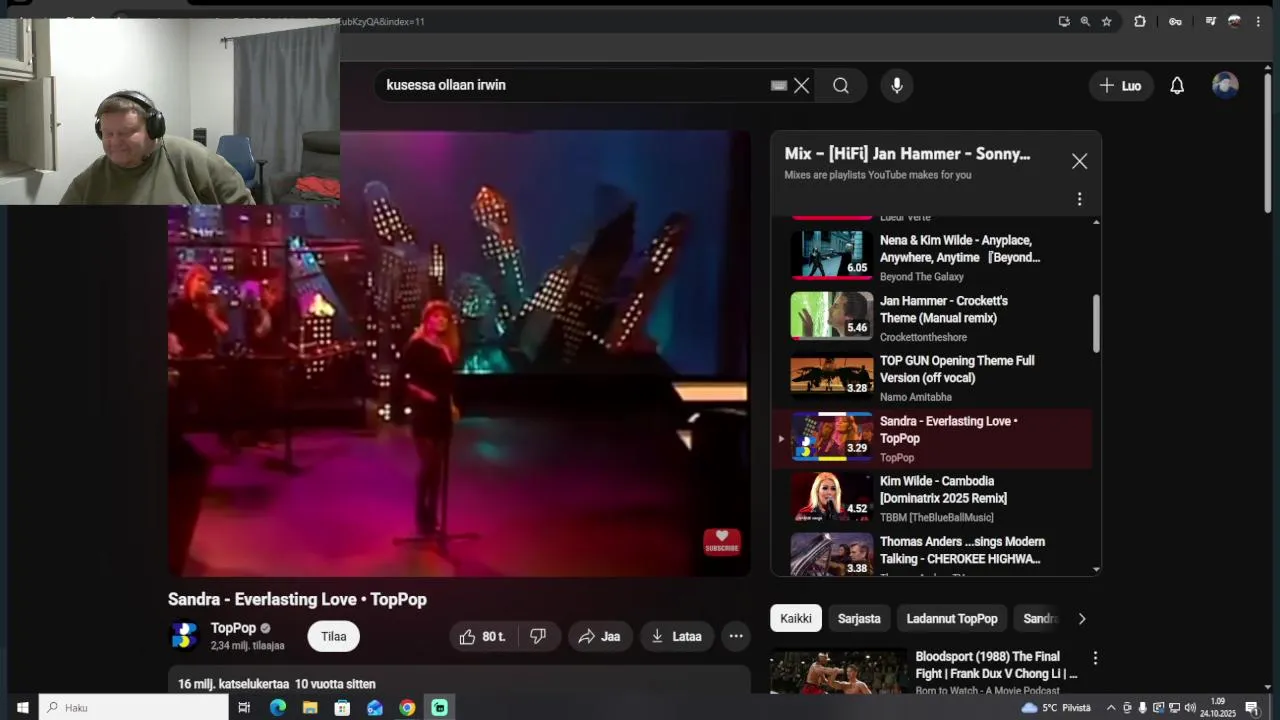Screen dimensions: 1280x720
Task: Clear the YouTube search text with X
Action: click(801, 86)
